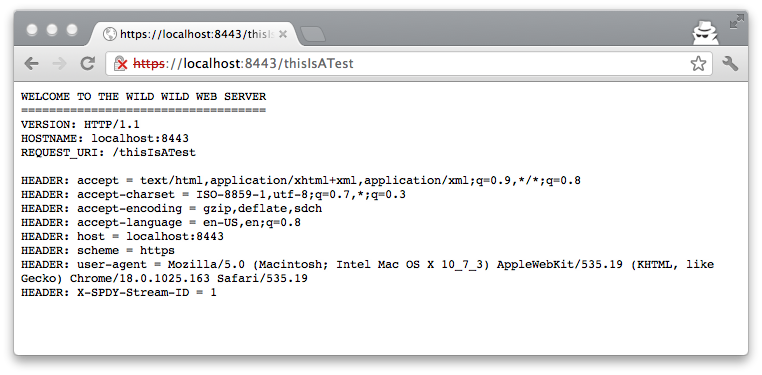Viewport: 762px width, 375px height.
Task: Click the WELCOME TO THE WILD WILD WEB SERVER heading
Action: [x=143, y=97]
